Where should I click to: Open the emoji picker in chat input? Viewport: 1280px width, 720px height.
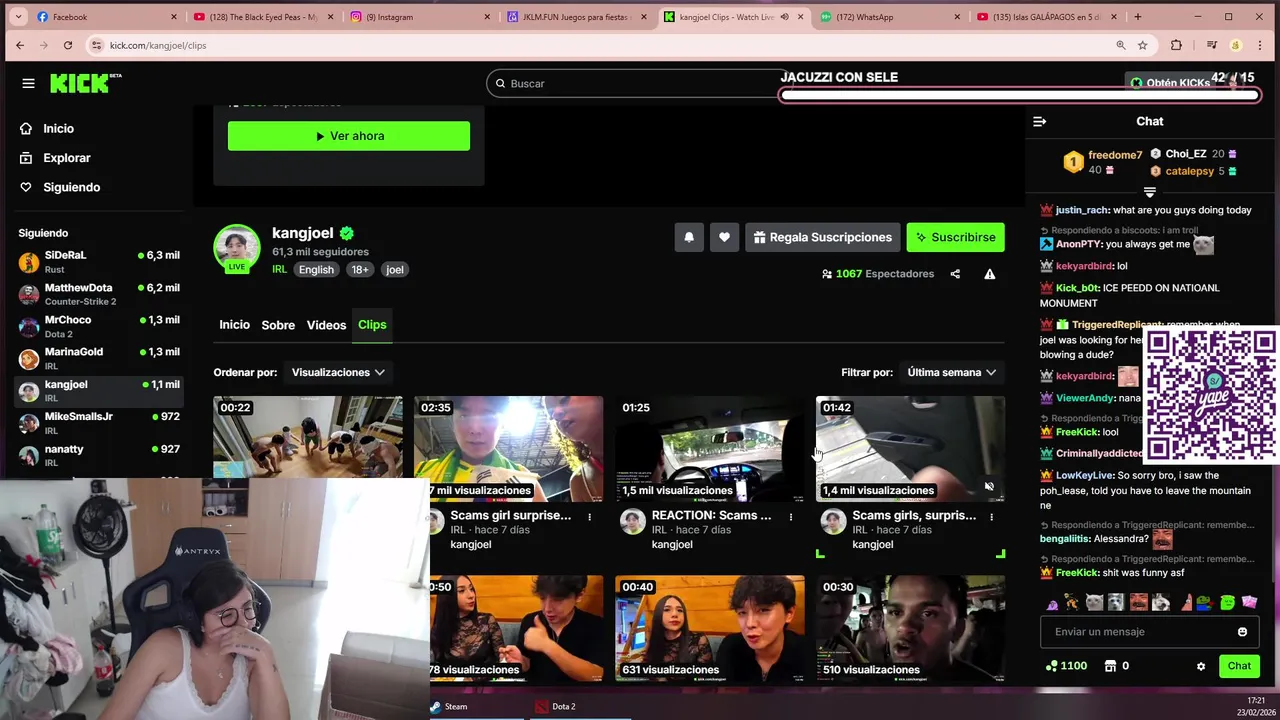tap(1242, 632)
